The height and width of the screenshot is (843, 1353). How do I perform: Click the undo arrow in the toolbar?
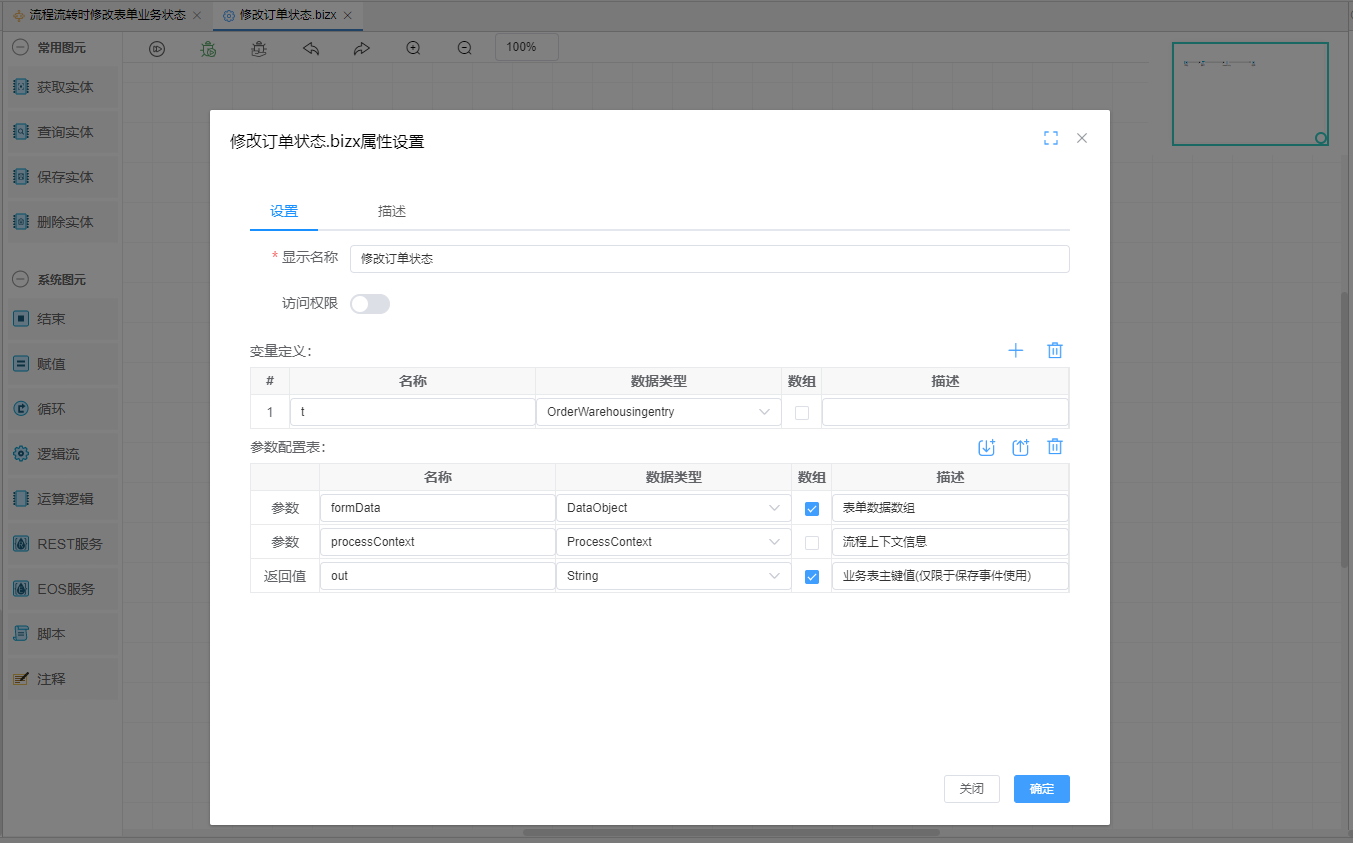pyautogui.click(x=311, y=48)
